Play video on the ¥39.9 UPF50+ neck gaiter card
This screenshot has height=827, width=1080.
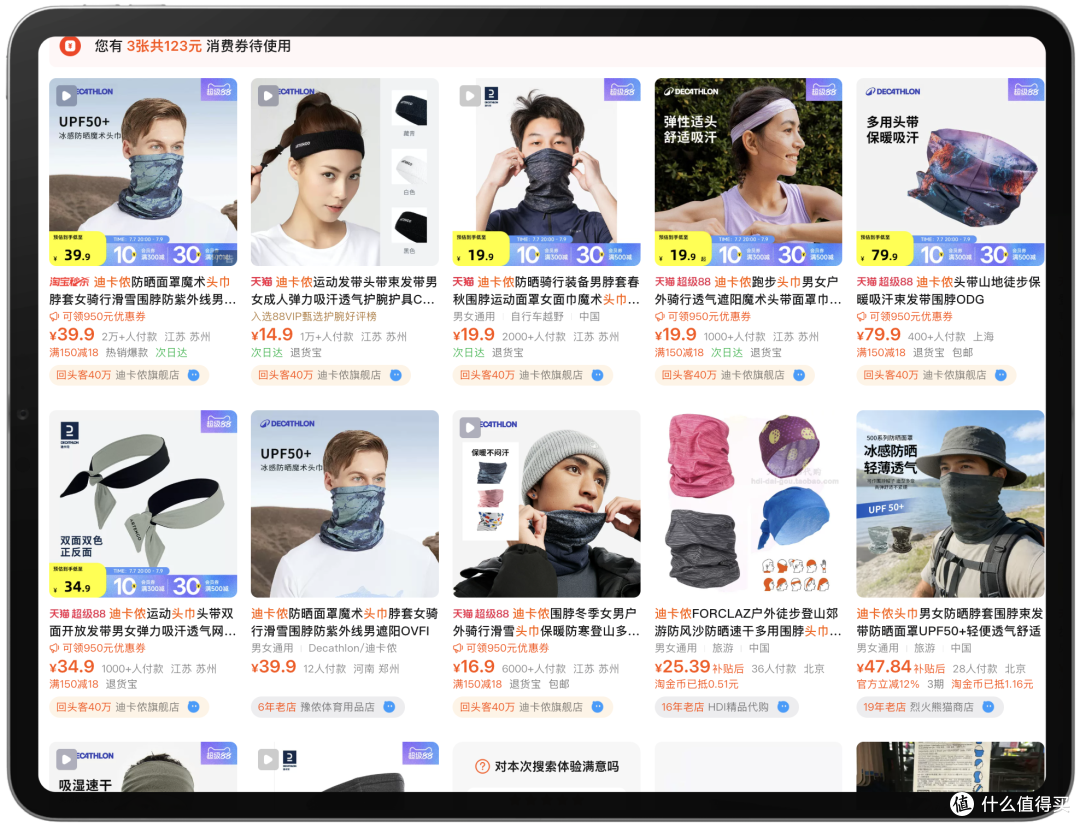pos(66,95)
